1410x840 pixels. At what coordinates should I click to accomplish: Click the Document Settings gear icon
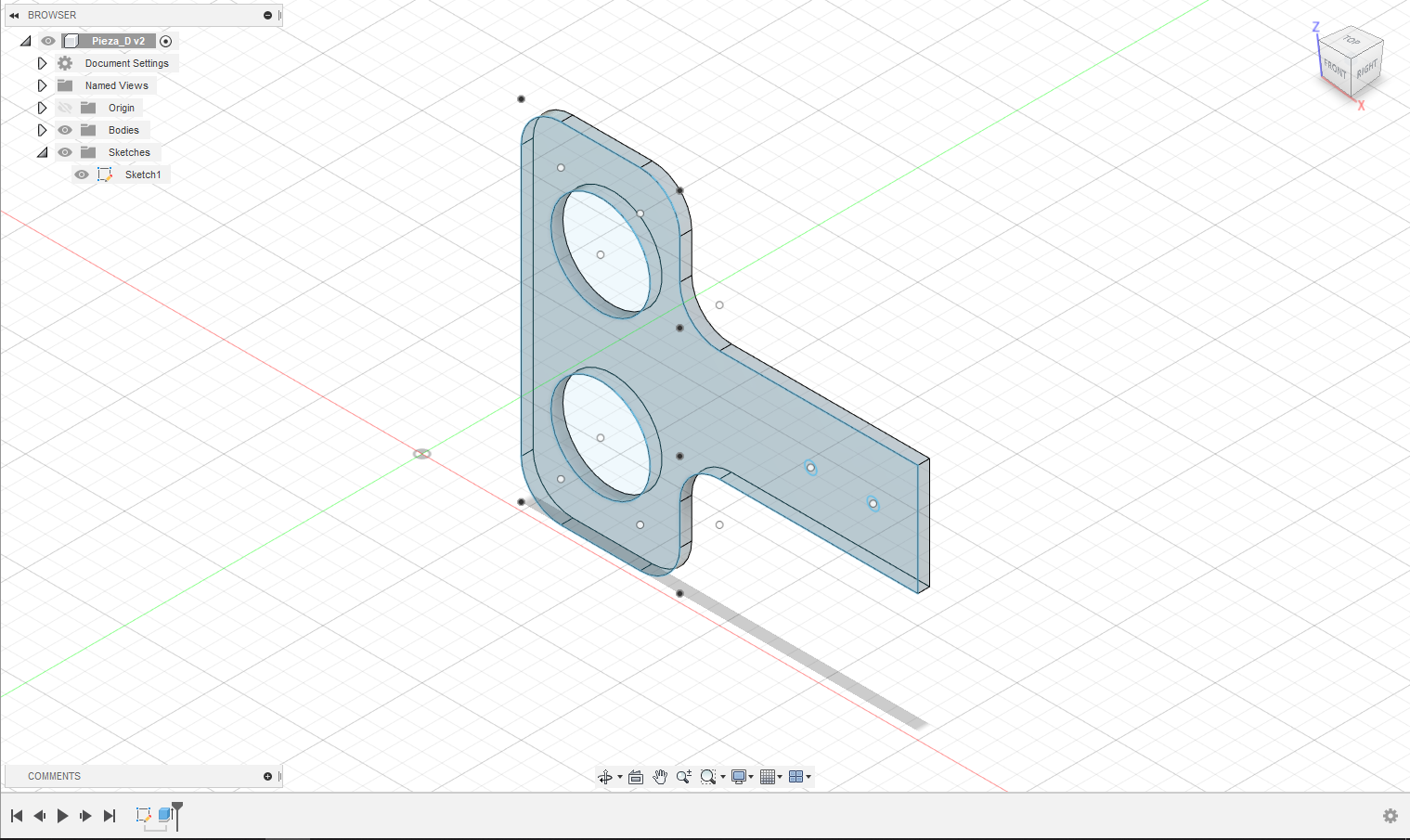click(x=65, y=63)
